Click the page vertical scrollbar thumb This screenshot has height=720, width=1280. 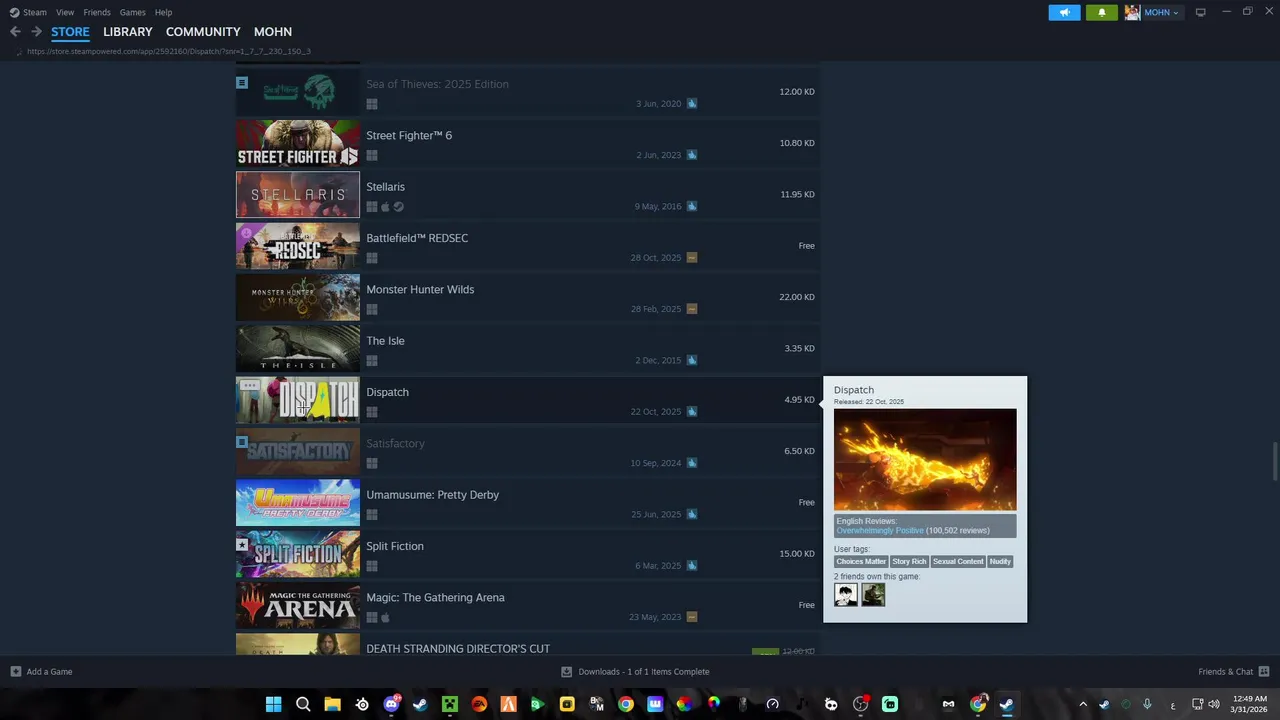[x=1274, y=461]
